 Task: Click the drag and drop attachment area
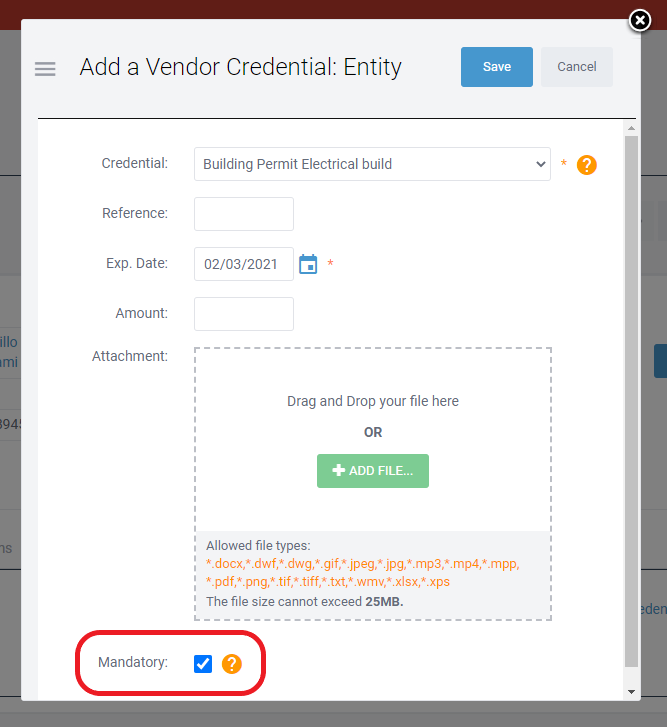(x=373, y=402)
